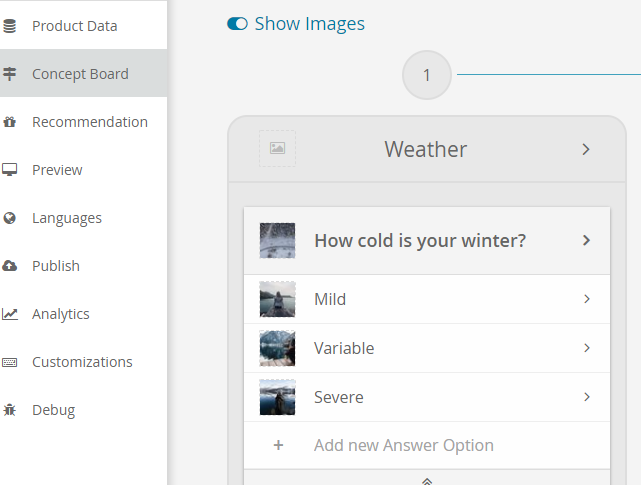Image resolution: width=641 pixels, height=485 pixels.
Task: Go to the Analytics menu item
Action: pyautogui.click(x=60, y=314)
